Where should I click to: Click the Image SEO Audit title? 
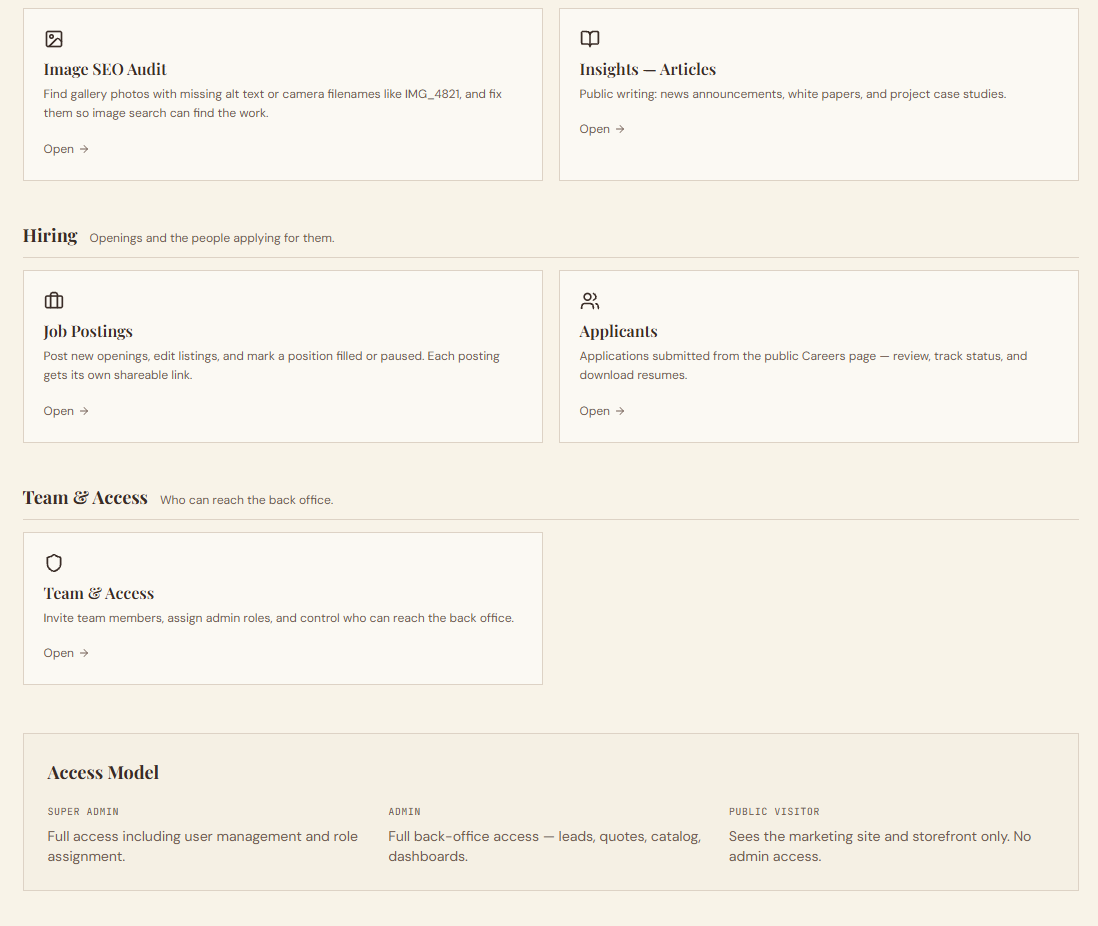click(105, 69)
